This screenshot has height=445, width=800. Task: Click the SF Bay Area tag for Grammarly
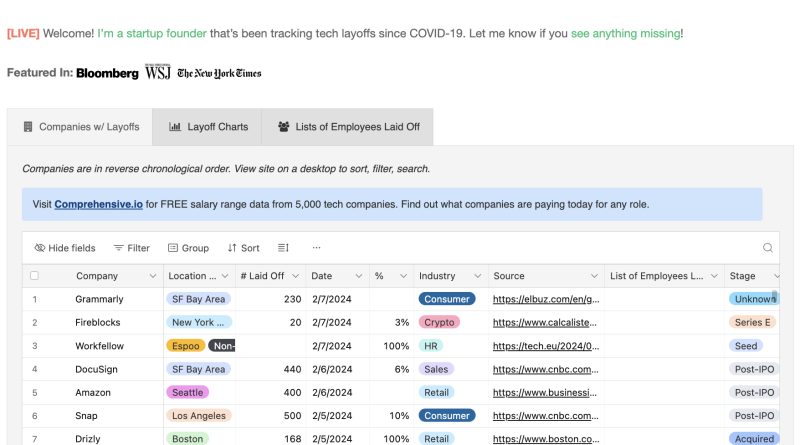[x=198, y=299]
